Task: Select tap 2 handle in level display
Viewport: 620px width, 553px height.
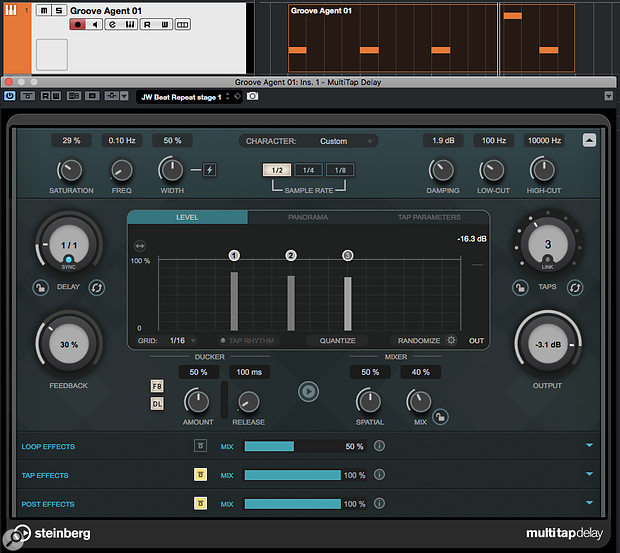Action: [291, 255]
